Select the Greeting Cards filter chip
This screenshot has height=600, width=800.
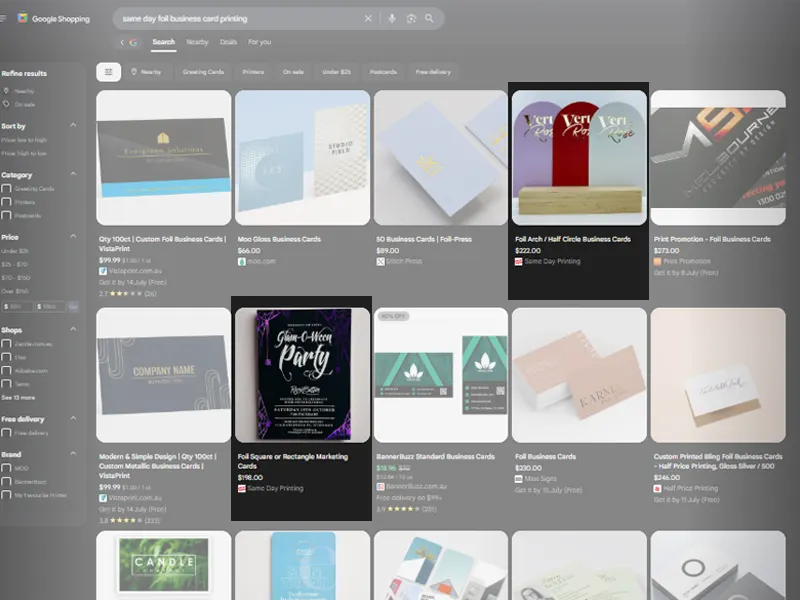click(203, 72)
